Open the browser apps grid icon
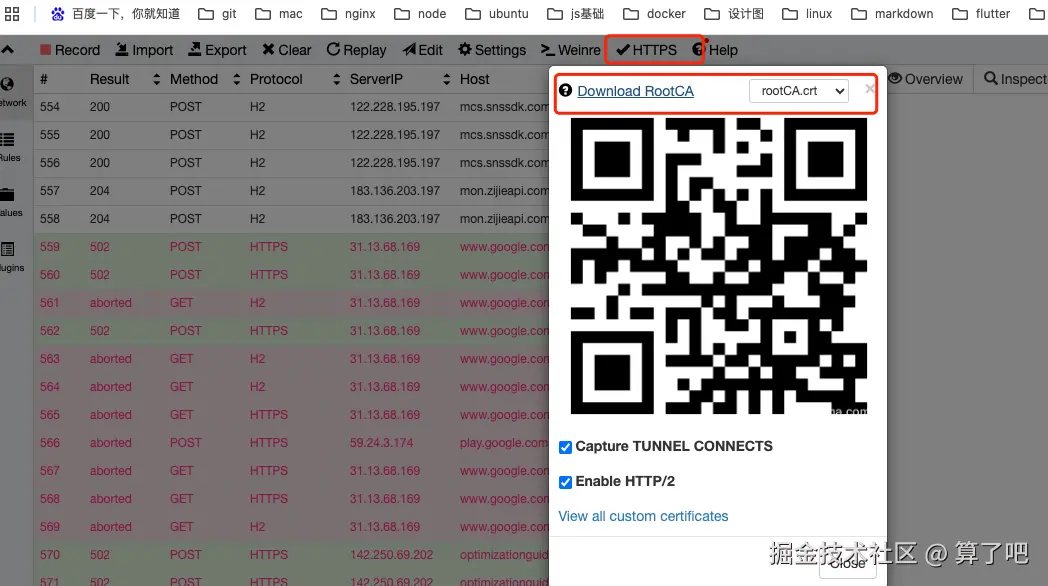Viewport: 1048px width, 586px height. 12,13
